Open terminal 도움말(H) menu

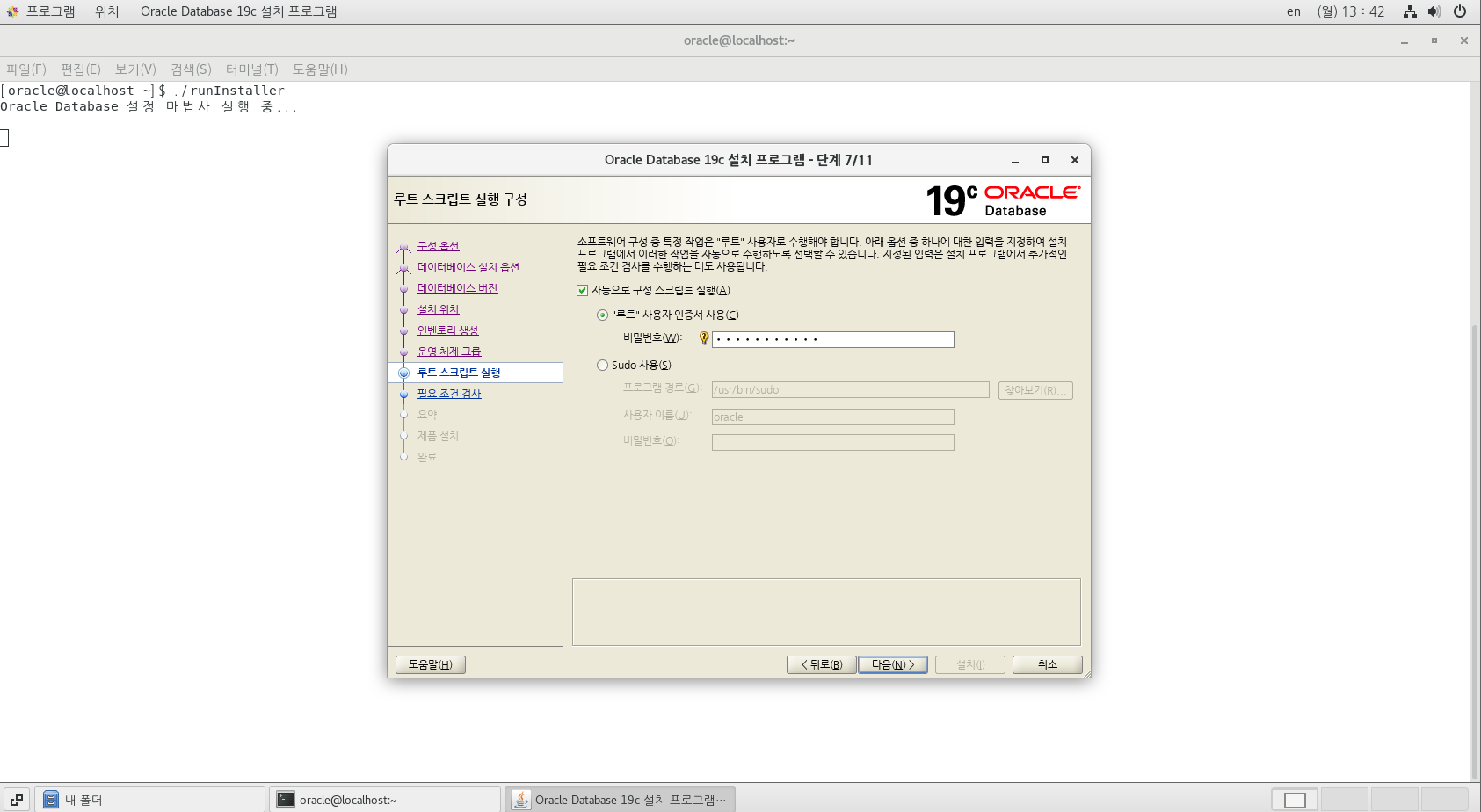[x=320, y=69]
